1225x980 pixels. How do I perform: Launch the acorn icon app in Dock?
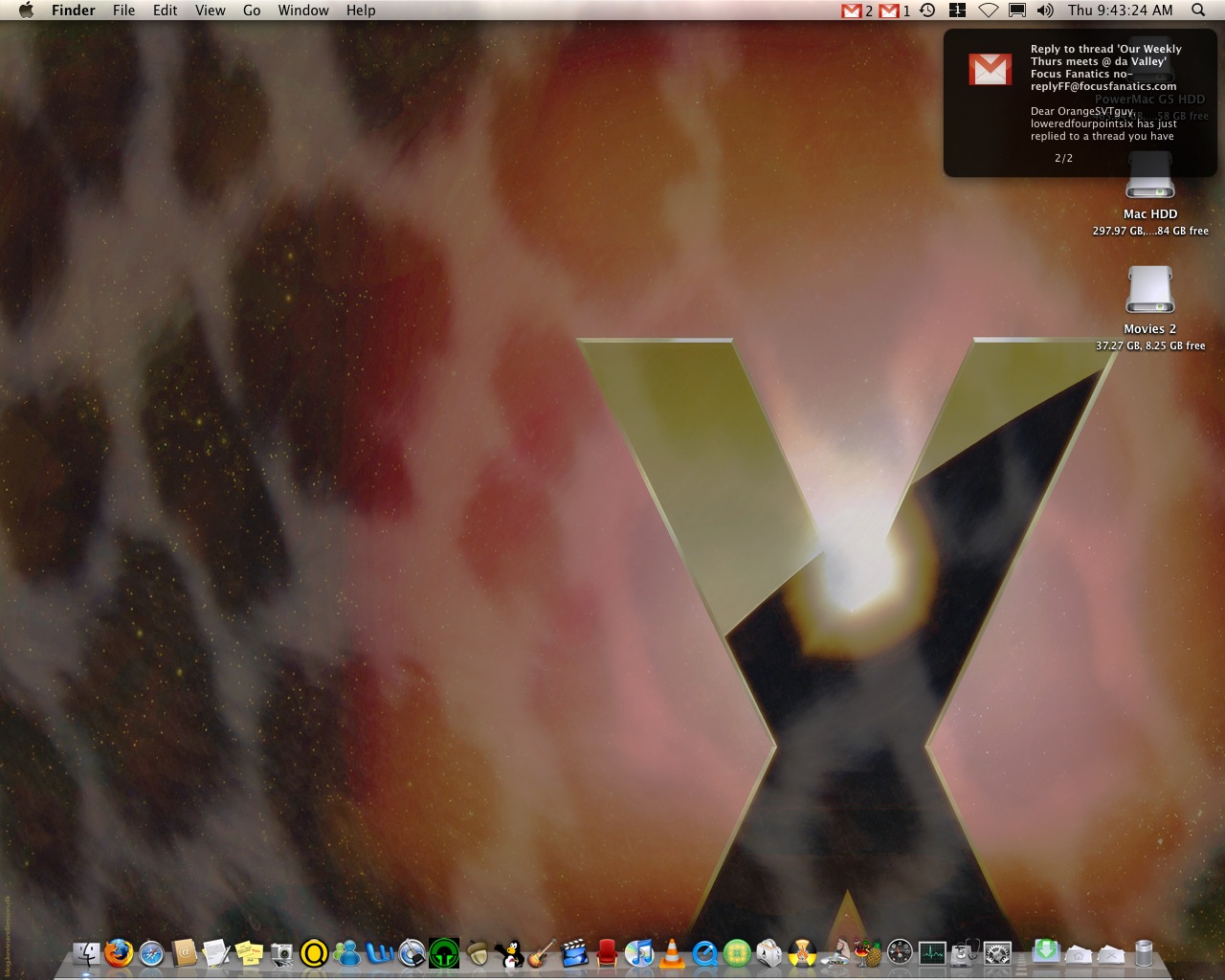click(x=477, y=953)
